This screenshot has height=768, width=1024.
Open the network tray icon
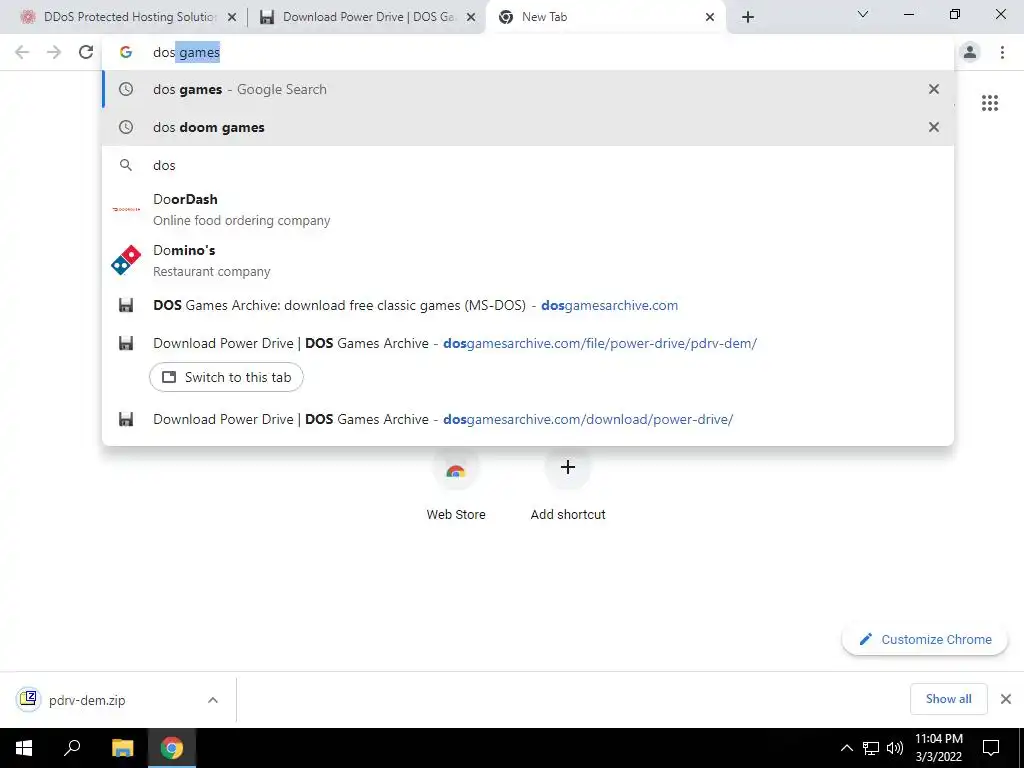click(x=871, y=748)
